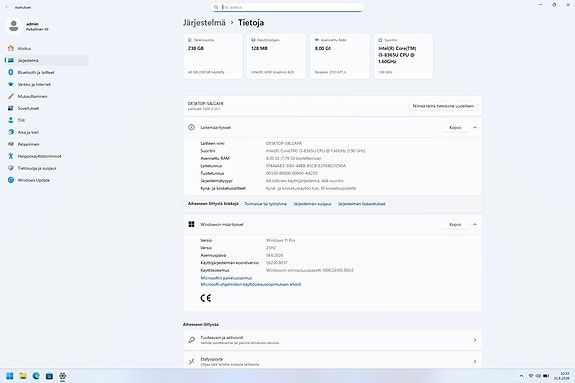Copy Windows specs with Kopioi button
The height and width of the screenshot is (383, 575).
point(455,224)
